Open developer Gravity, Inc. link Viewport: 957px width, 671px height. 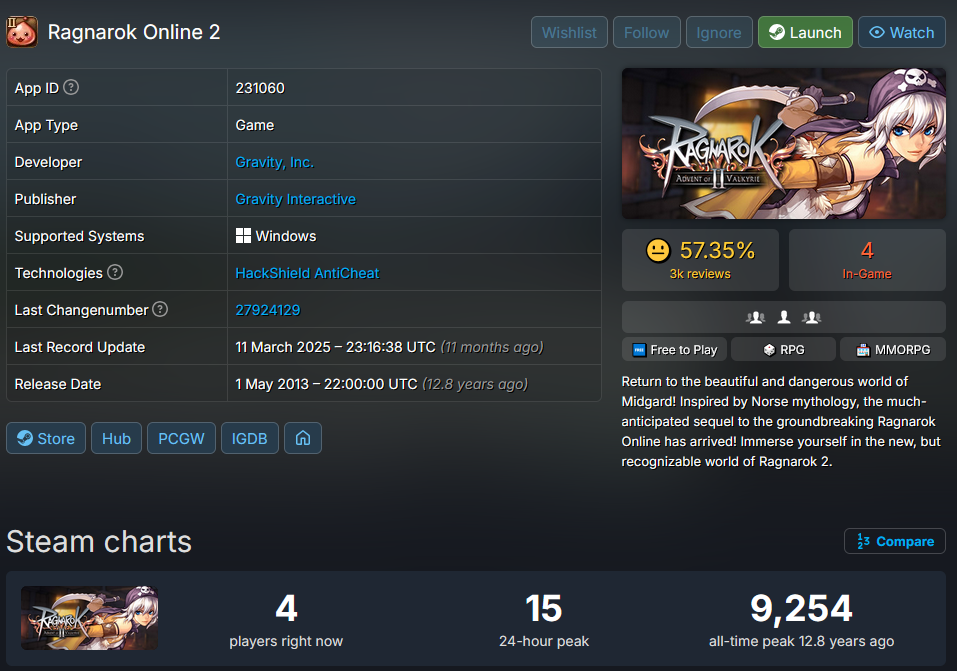275,162
